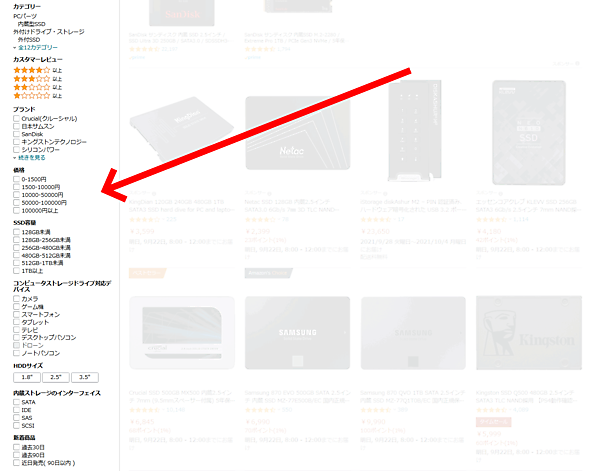
Task: Check the タブレット device filter
Action: click(x=16, y=322)
